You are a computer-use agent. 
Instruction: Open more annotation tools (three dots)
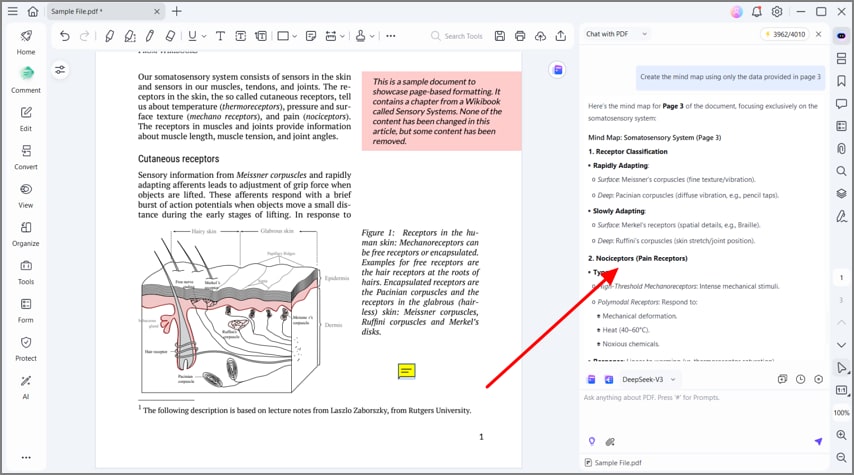(x=391, y=36)
